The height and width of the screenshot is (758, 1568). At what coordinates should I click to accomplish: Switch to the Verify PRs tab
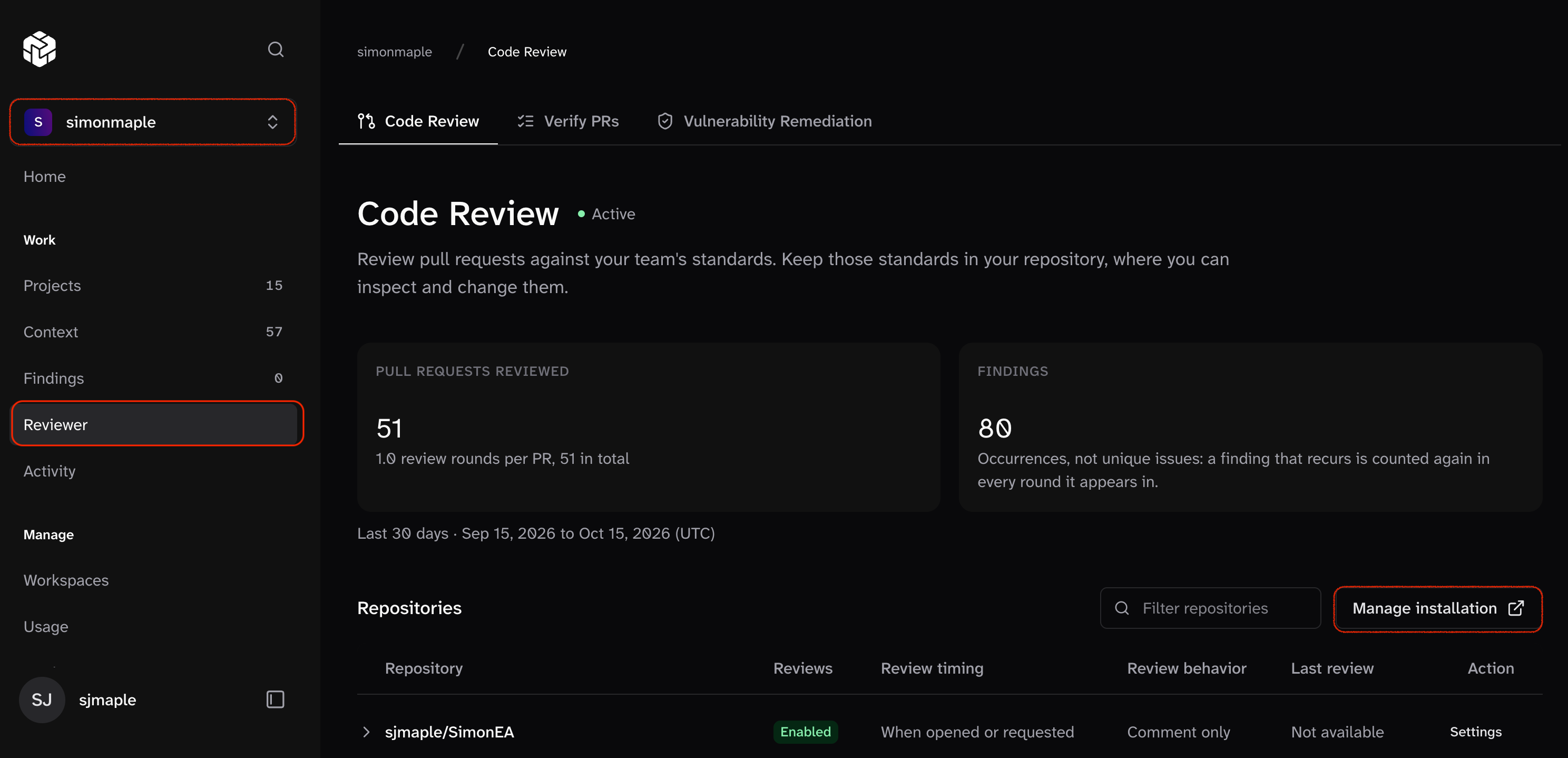tap(568, 121)
